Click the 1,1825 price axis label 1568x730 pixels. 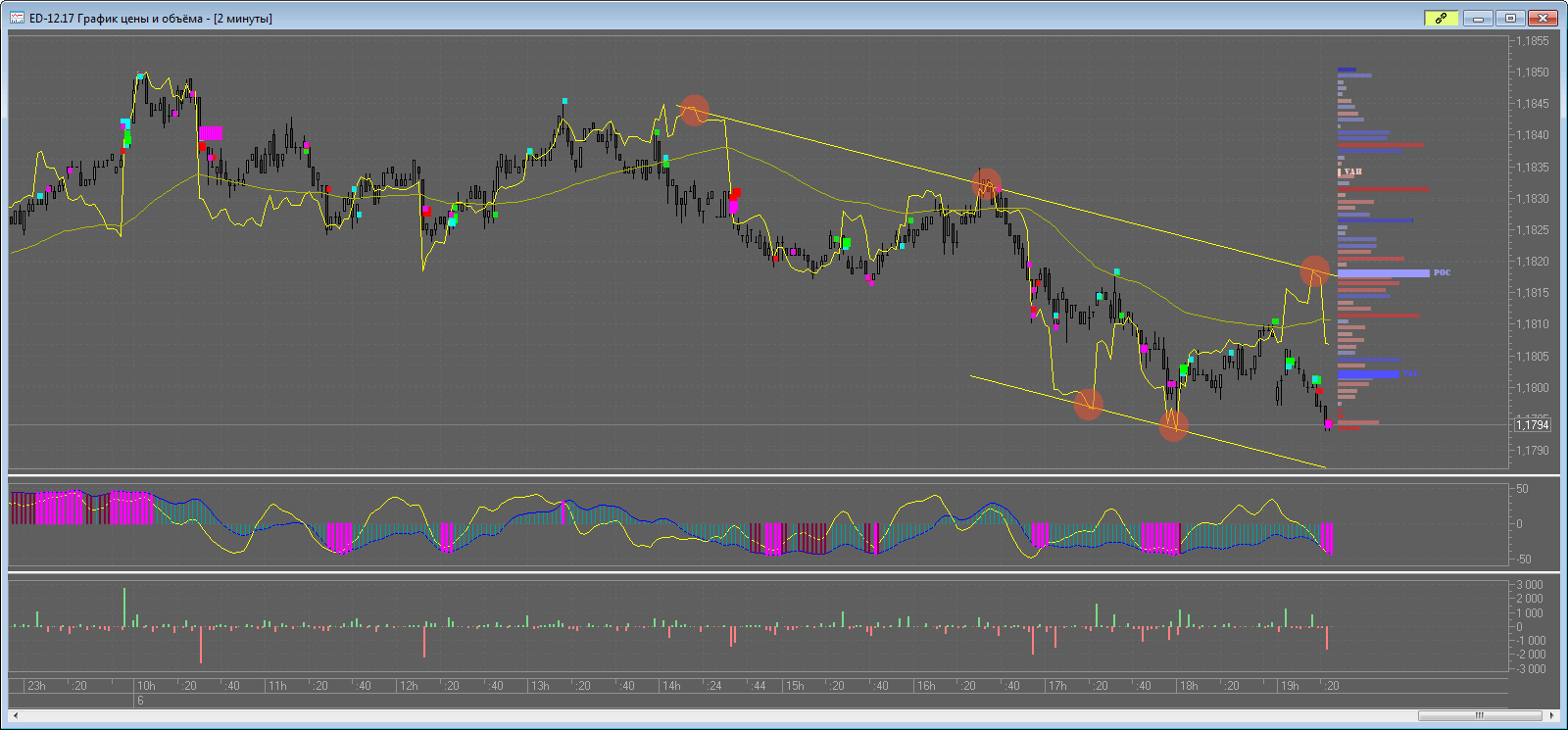click(1533, 230)
